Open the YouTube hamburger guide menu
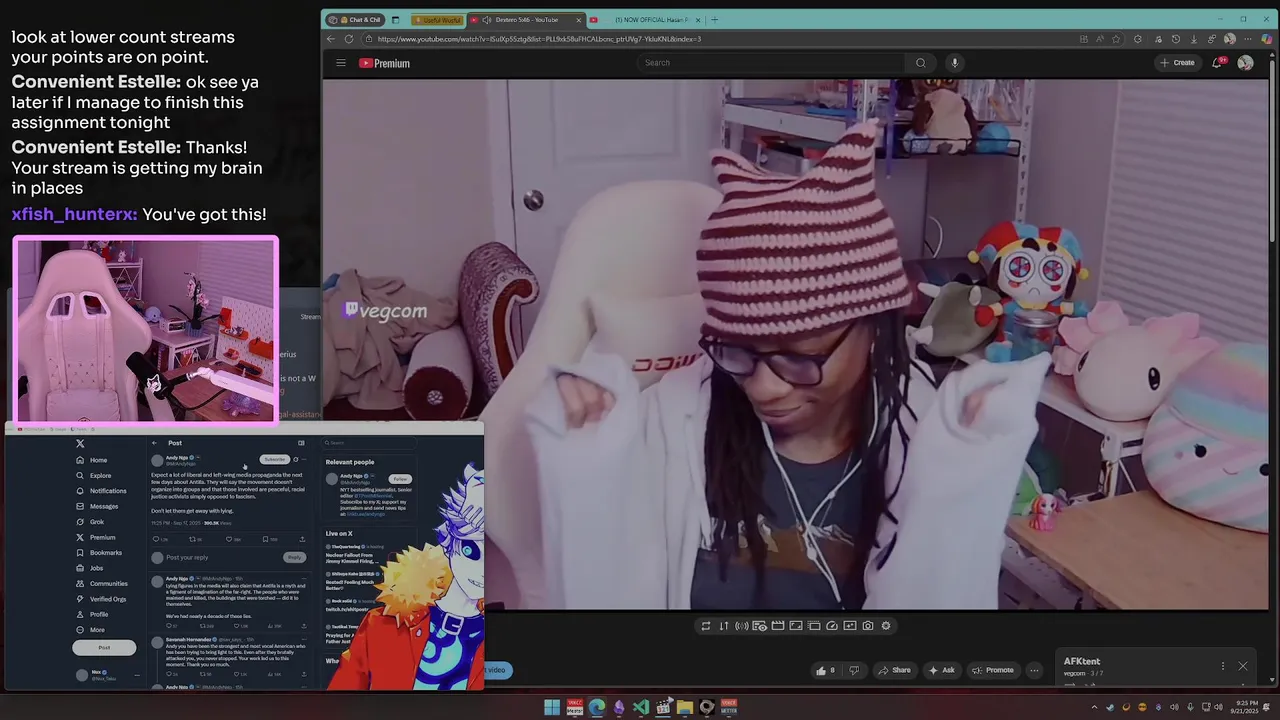1280x720 pixels. click(341, 63)
